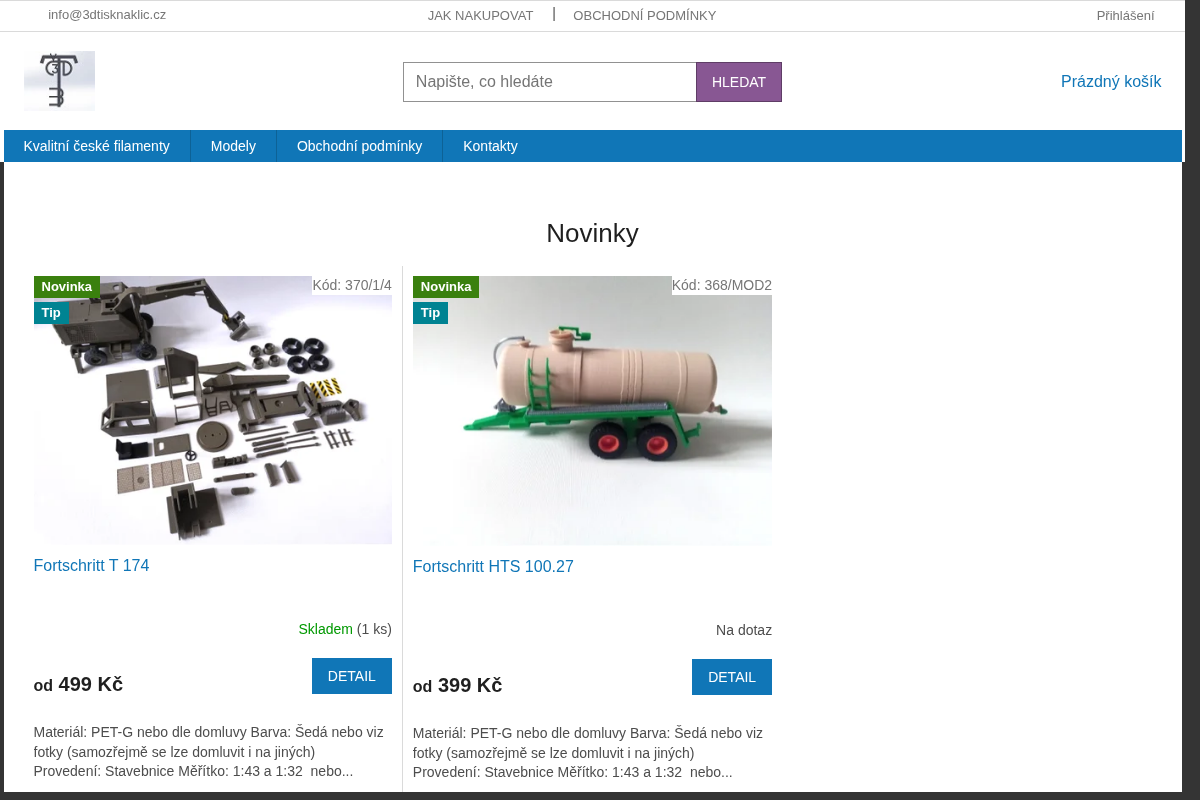Click DETAIL button for Fortschritt T 174
The width and height of the screenshot is (1200, 800).
click(x=352, y=676)
